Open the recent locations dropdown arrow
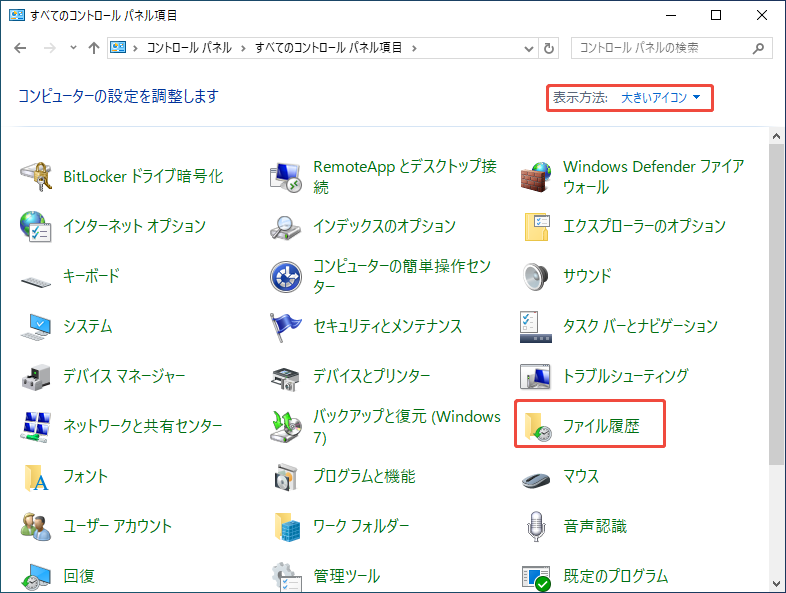 click(x=73, y=48)
